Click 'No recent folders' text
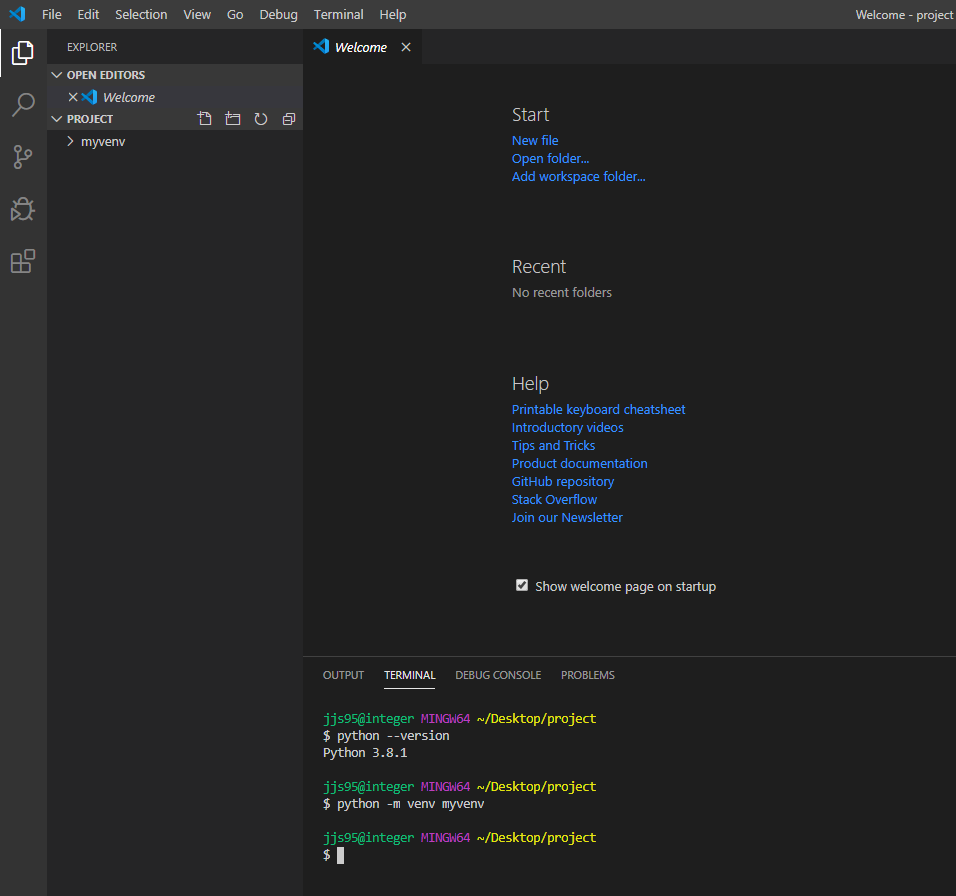The image size is (956, 896). (x=562, y=293)
